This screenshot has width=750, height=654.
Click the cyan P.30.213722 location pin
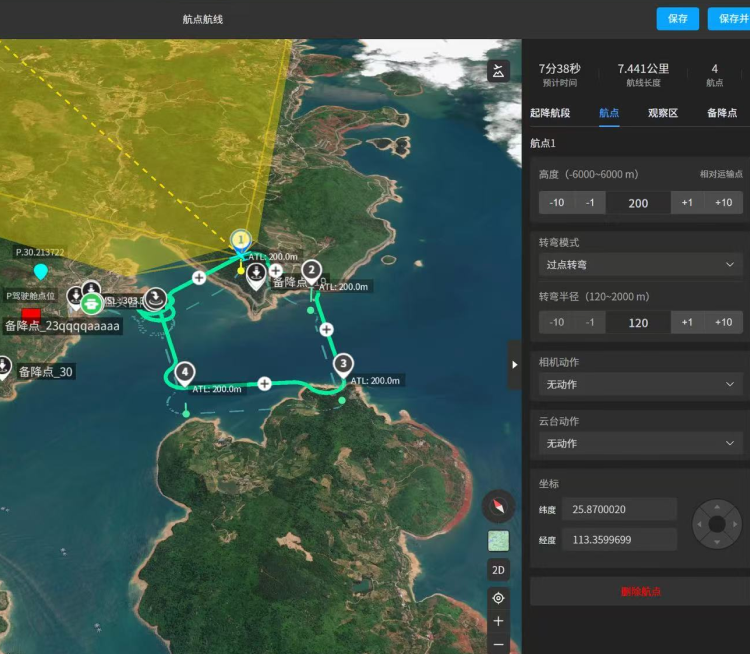40,271
